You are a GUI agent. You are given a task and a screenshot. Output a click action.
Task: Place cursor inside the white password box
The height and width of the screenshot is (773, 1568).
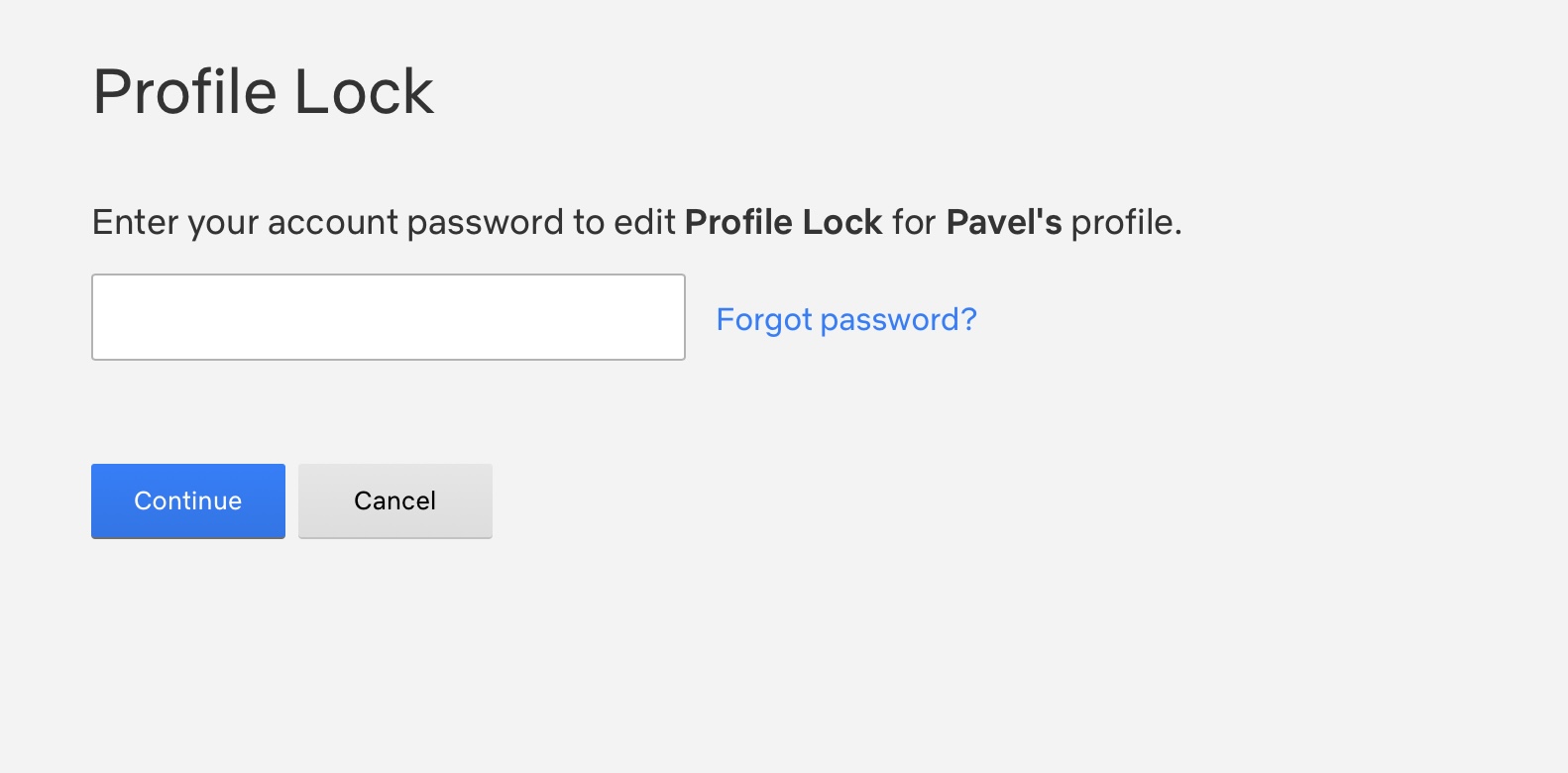(x=388, y=317)
